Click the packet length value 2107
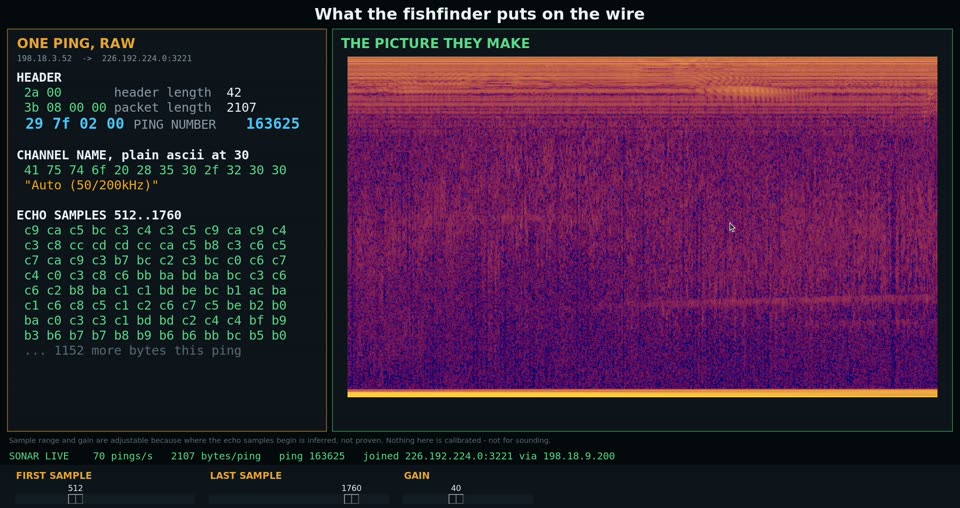The width and height of the screenshot is (960, 508). (241, 108)
